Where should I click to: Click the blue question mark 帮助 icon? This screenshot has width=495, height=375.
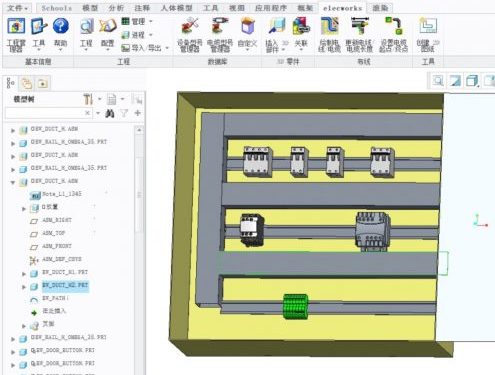[61, 27]
